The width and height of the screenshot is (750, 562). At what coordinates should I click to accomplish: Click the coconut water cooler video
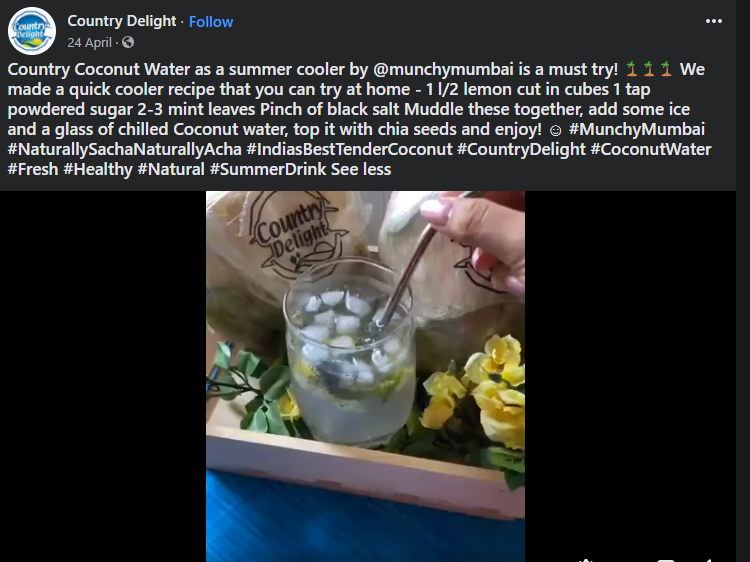point(365,376)
